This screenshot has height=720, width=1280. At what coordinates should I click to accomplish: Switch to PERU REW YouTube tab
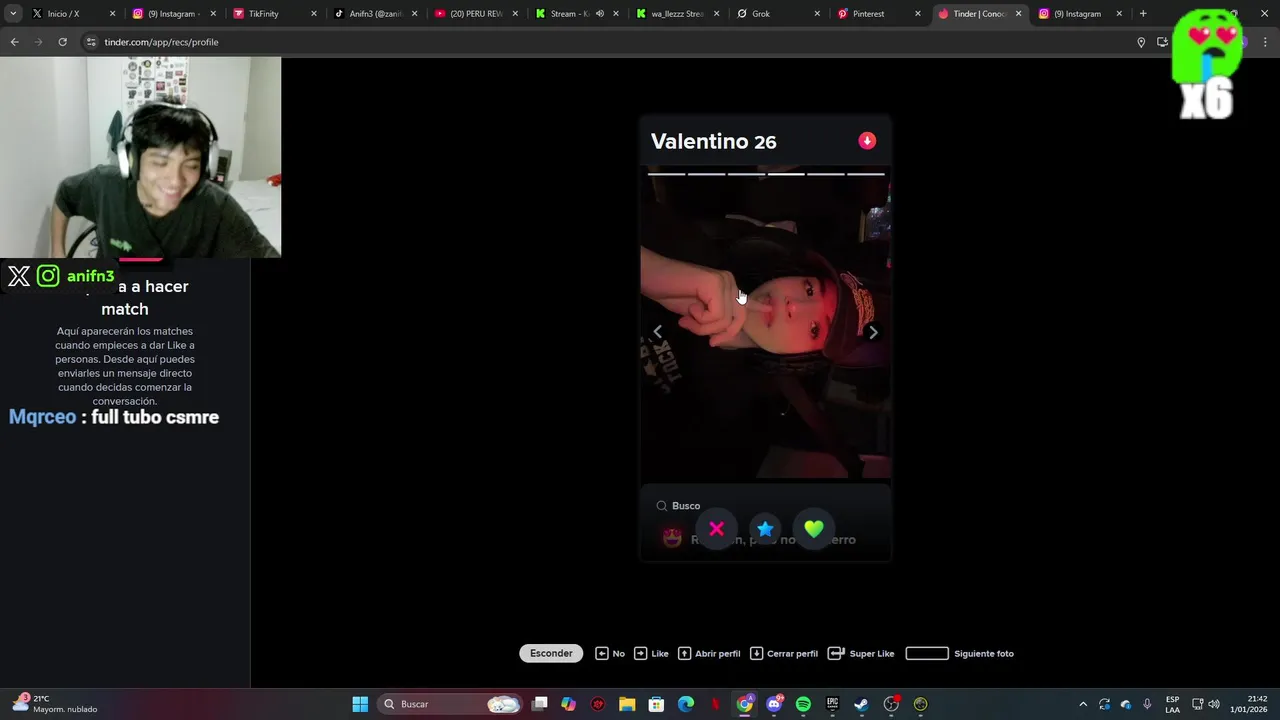(x=476, y=14)
